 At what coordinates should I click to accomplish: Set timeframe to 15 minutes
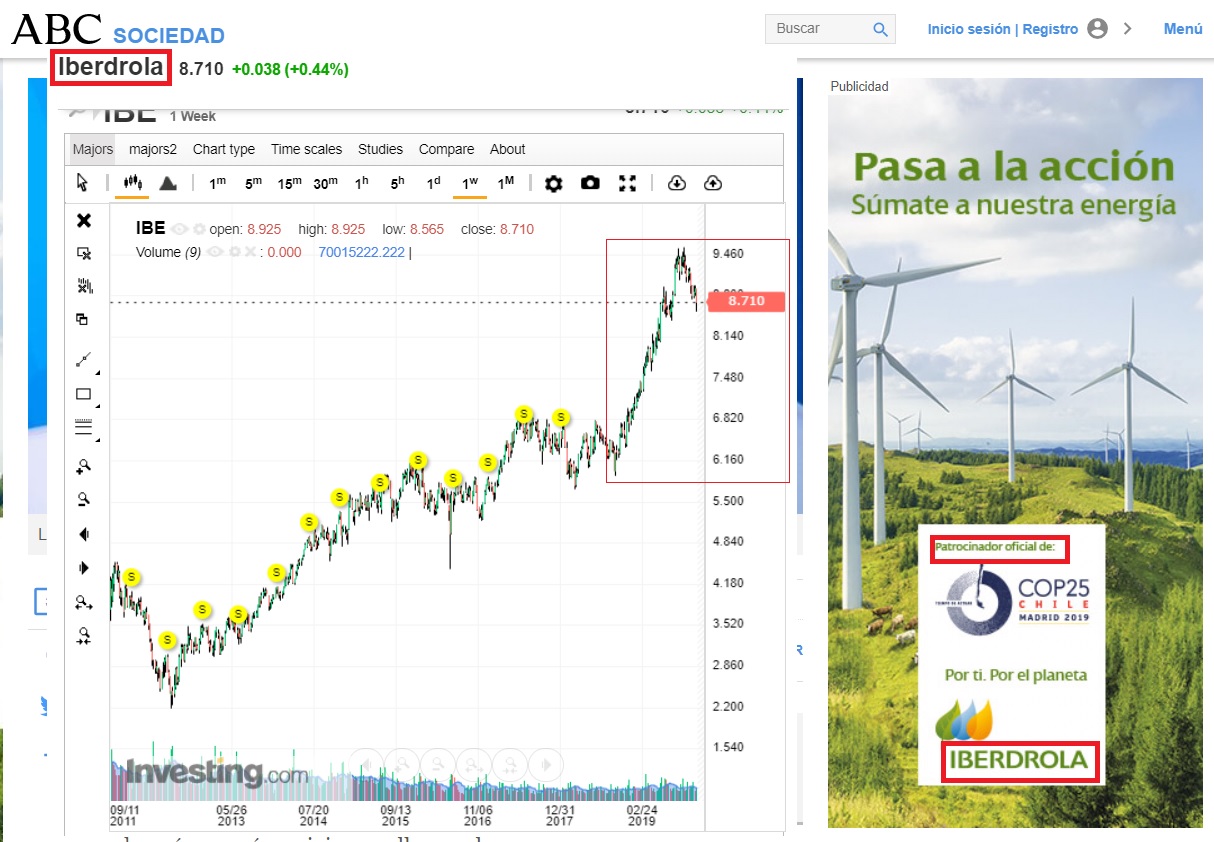290,183
